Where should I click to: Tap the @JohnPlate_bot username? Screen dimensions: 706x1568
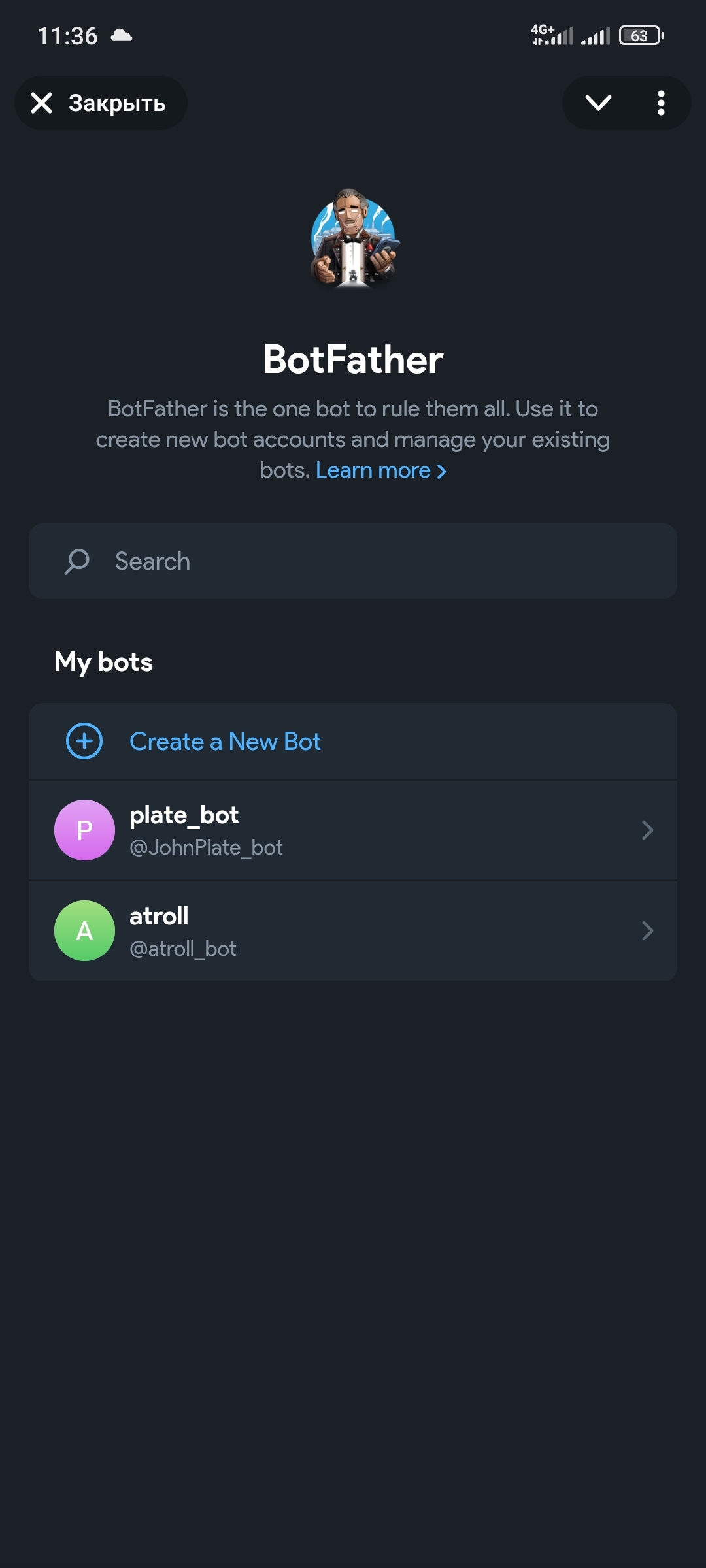206,847
